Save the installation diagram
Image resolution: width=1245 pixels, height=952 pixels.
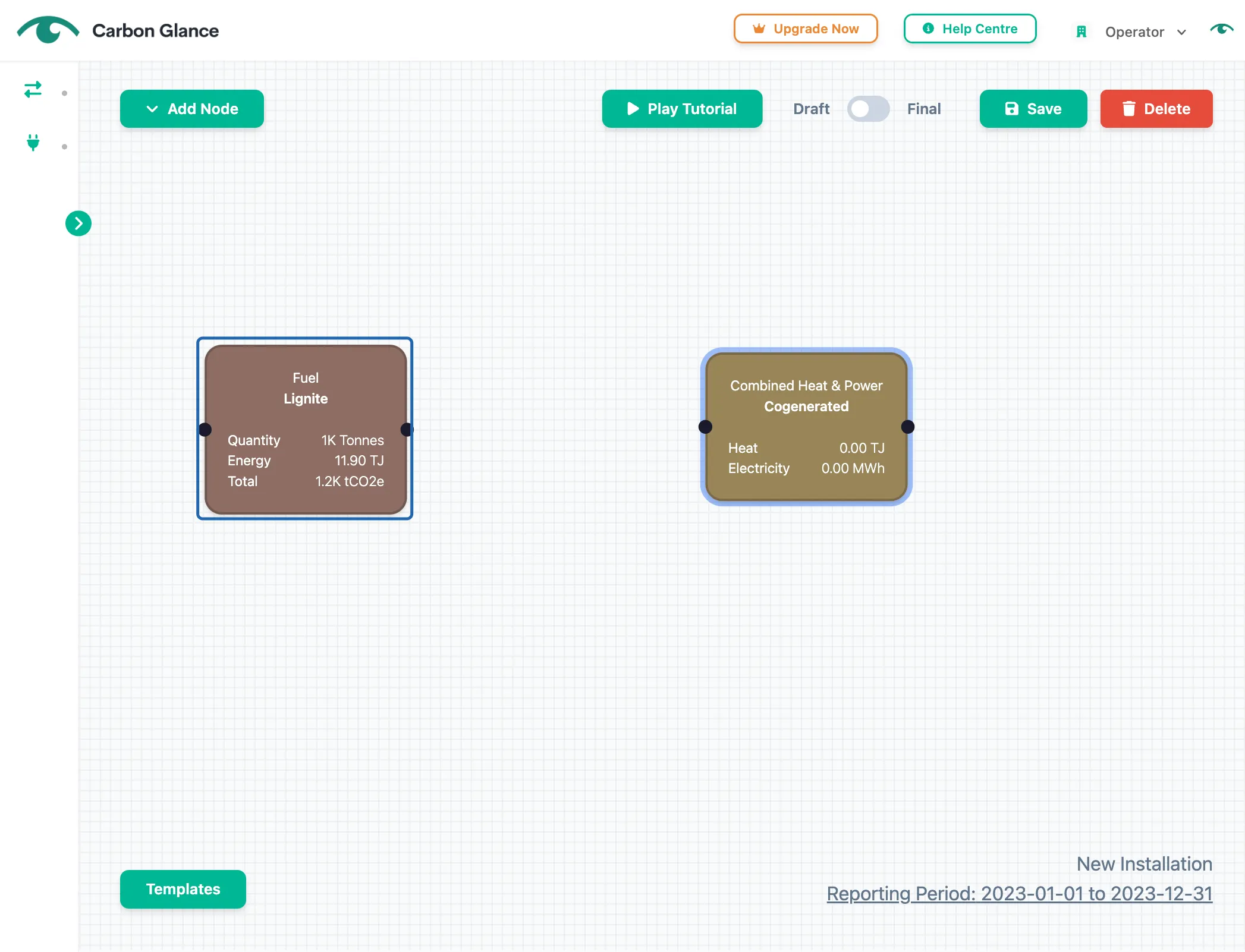pos(1033,109)
